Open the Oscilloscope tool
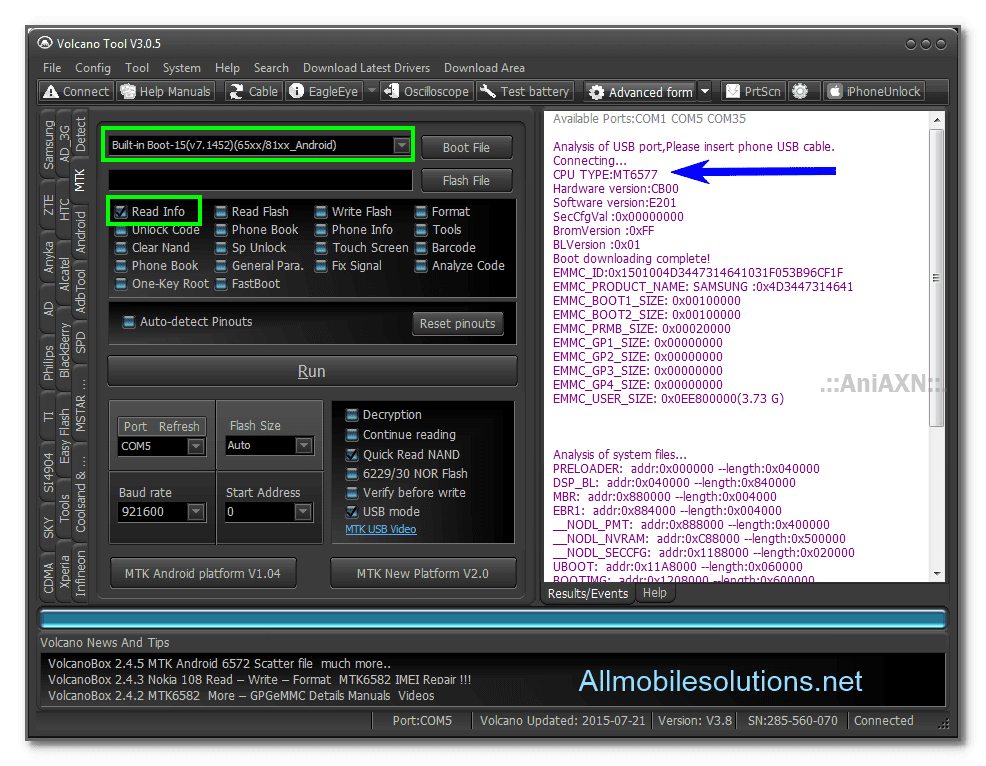This screenshot has height=766, width=986. click(x=427, y=91)
